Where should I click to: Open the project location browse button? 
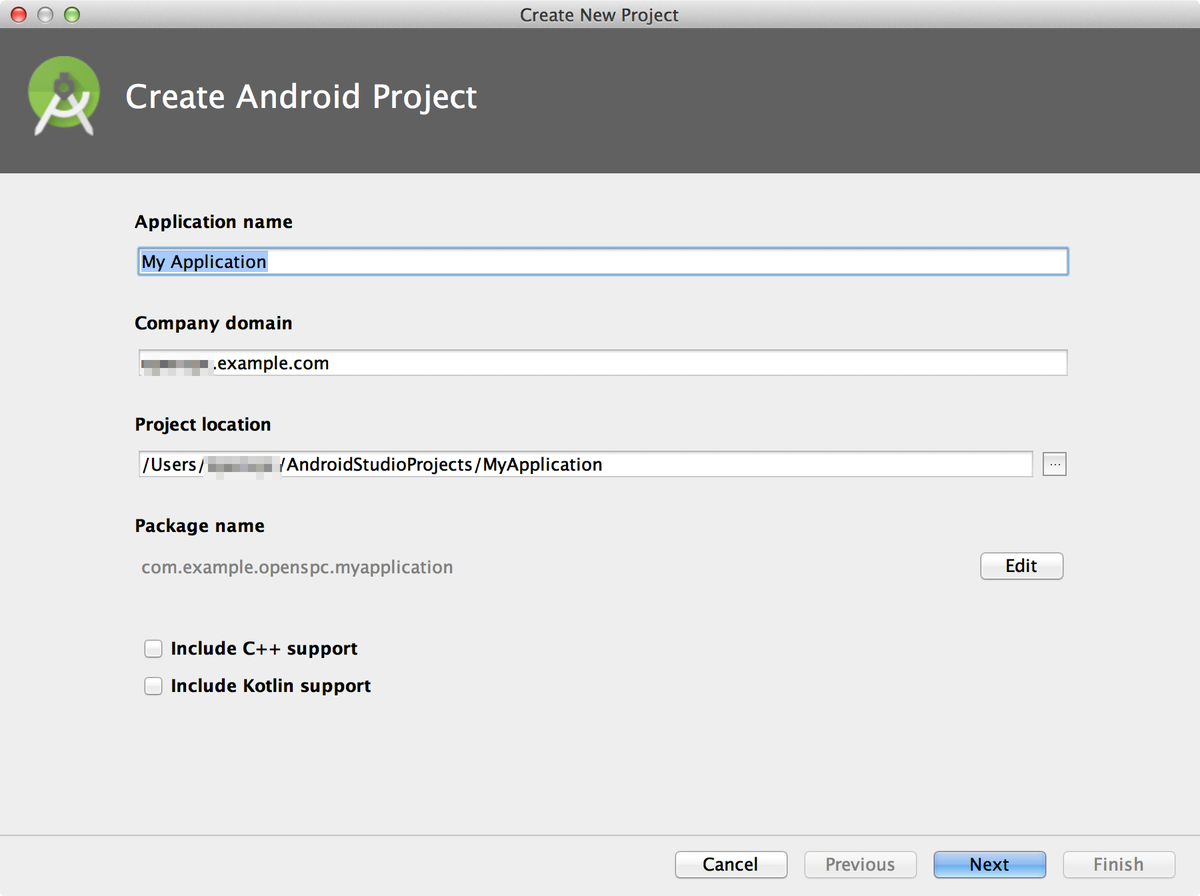tap(1054, 464)
